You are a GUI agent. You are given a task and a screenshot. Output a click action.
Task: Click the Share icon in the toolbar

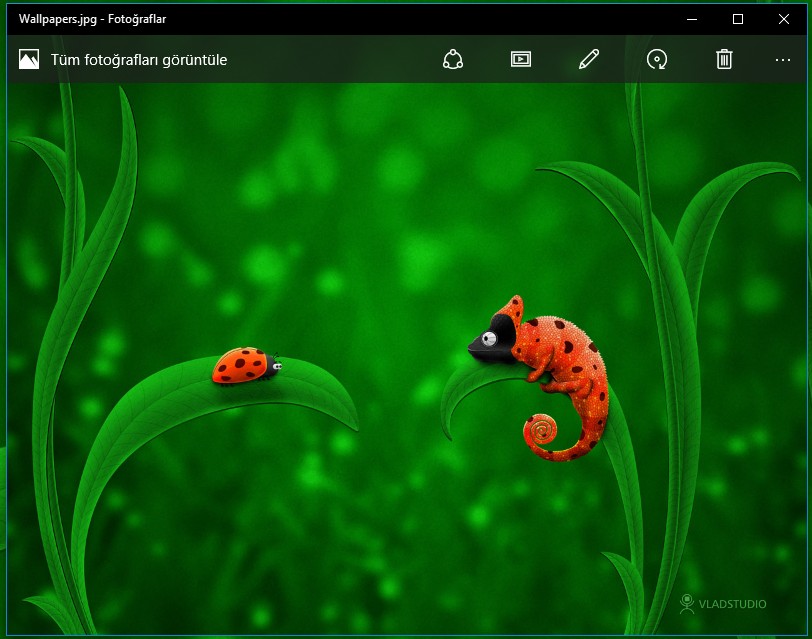(x=453, y=60)
